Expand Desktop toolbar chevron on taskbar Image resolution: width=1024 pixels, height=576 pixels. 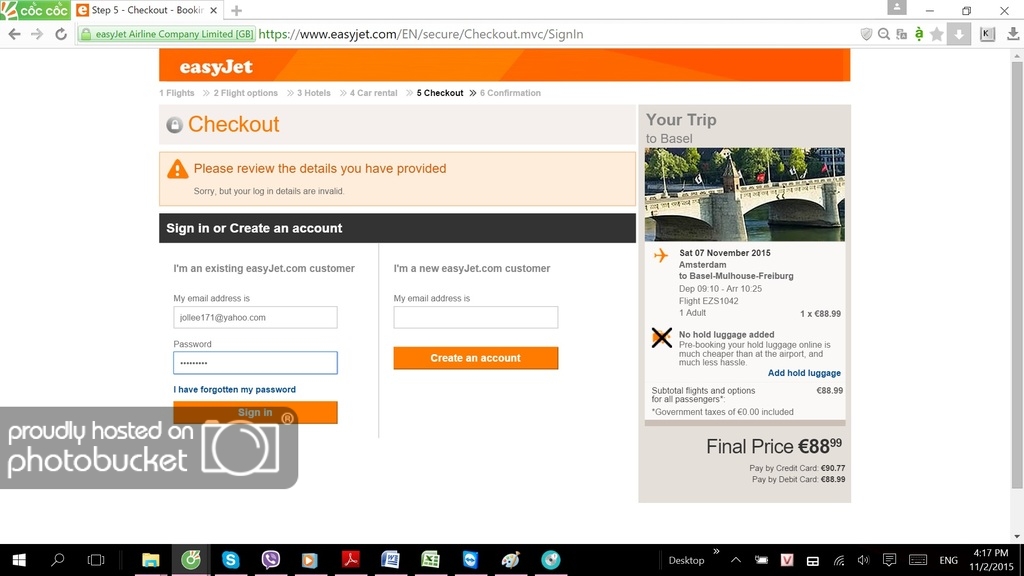coord(716,552)
